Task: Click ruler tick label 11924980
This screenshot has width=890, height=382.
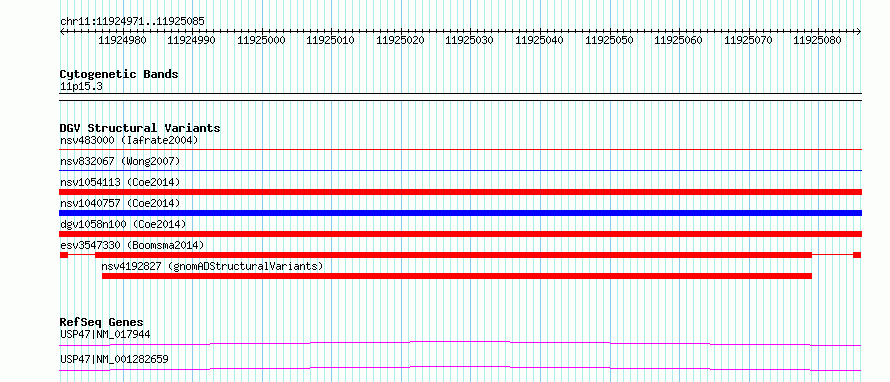Action: pyautogui.click(x=122, y=40)
